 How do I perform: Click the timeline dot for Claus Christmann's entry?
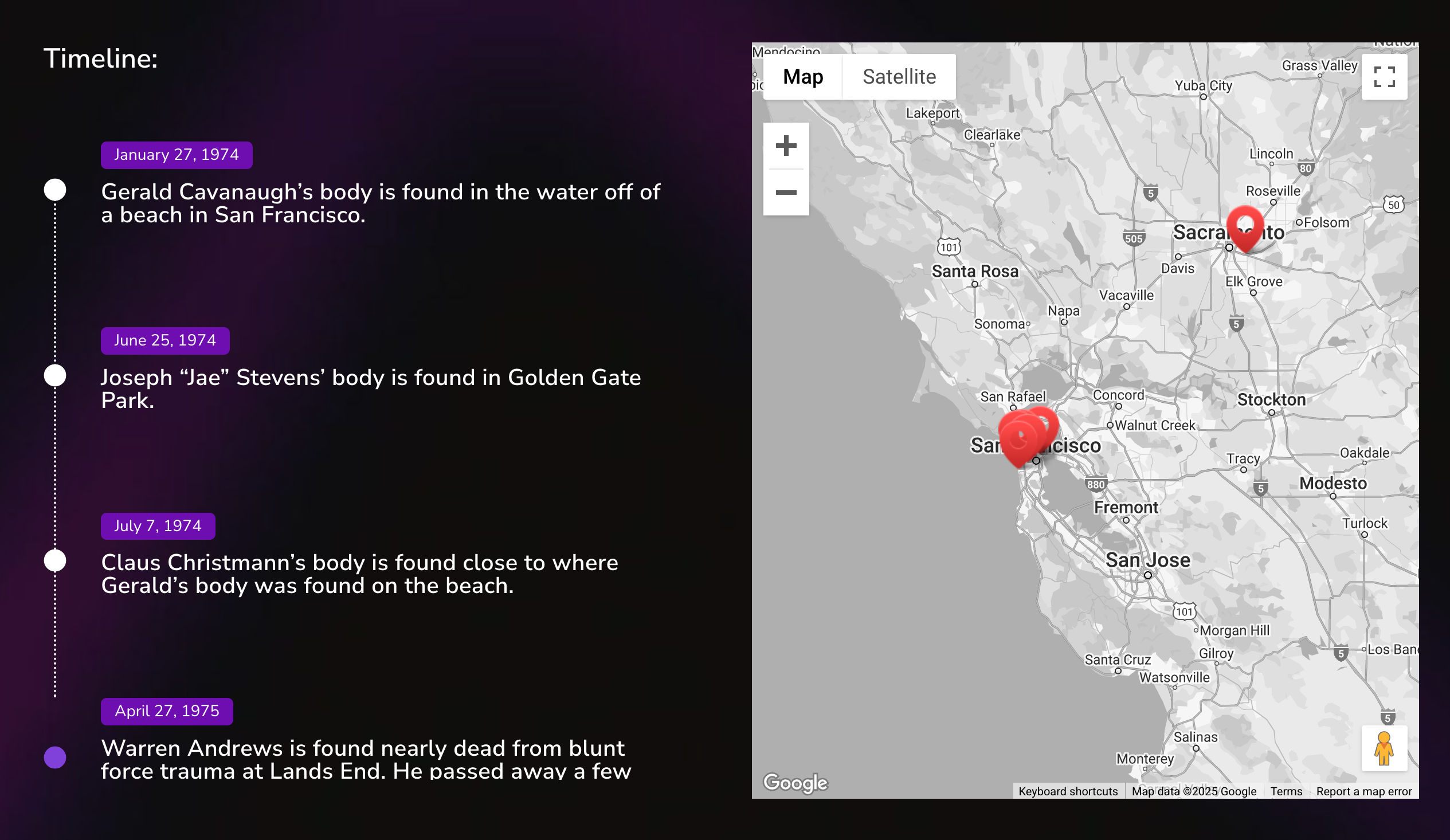[55, 561]
